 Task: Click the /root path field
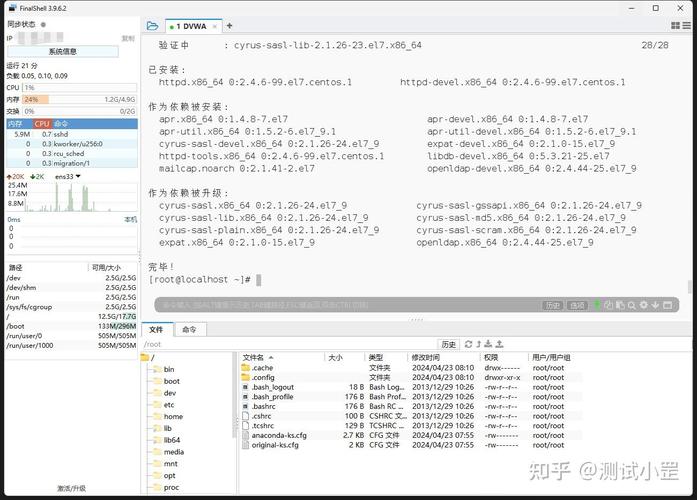pyautogui.click(x=289, y=344)
